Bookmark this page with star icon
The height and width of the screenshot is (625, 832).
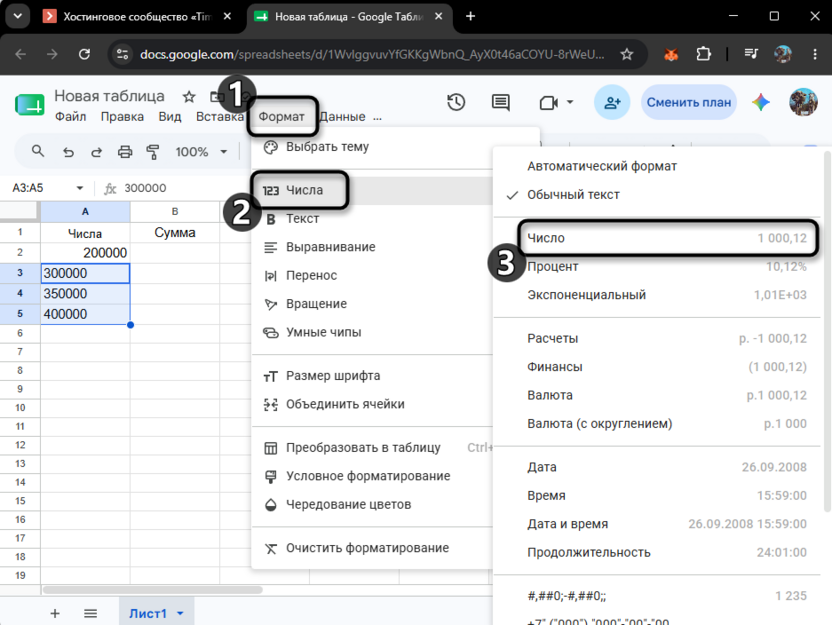[627, 54]
